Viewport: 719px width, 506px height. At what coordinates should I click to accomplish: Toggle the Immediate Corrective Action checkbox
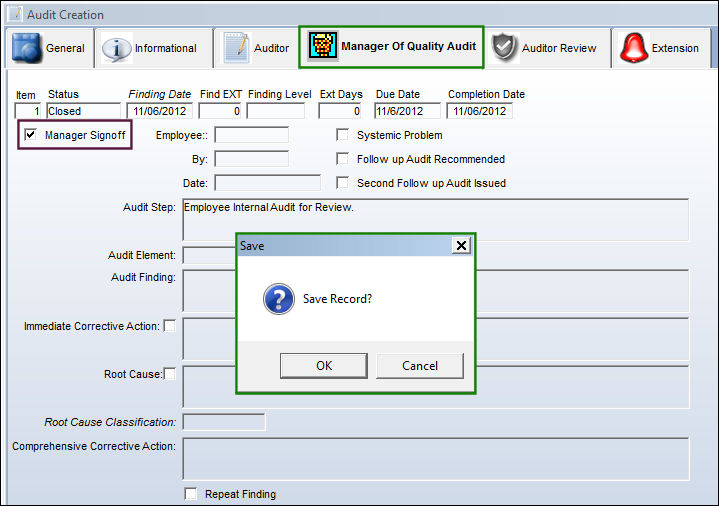coord(170,326)
